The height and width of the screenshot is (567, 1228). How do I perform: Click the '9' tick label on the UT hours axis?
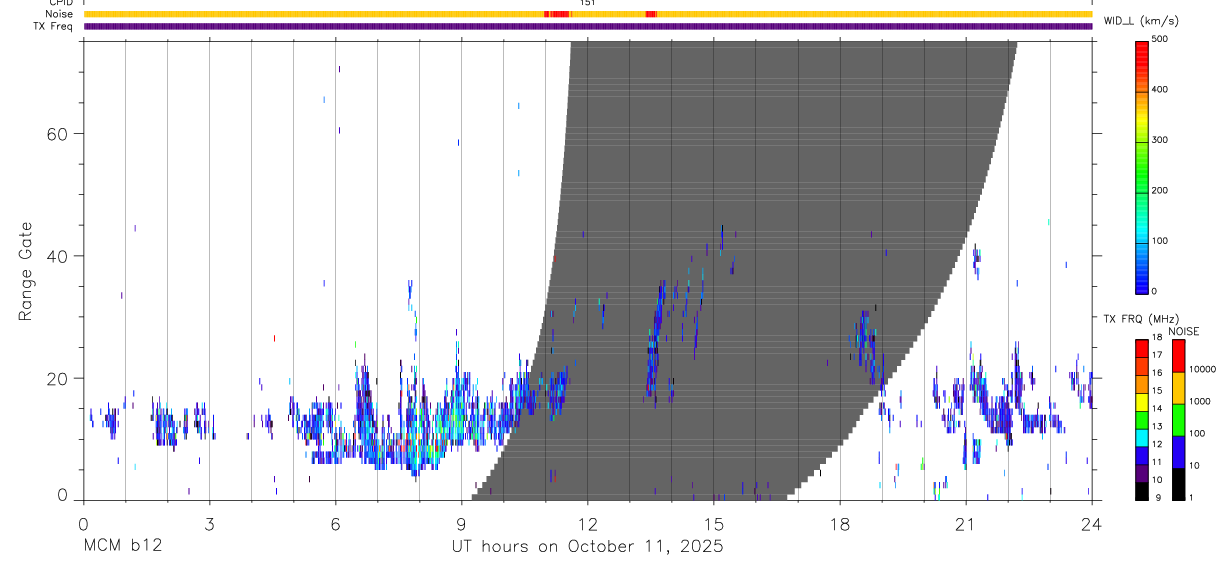pos(461,523)
